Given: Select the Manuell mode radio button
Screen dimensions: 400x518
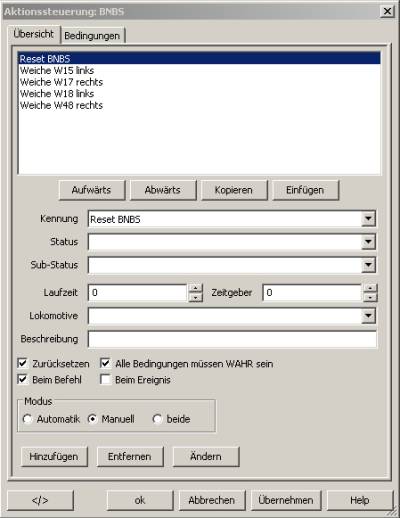Looking at the screenshot, I should 92,419.
